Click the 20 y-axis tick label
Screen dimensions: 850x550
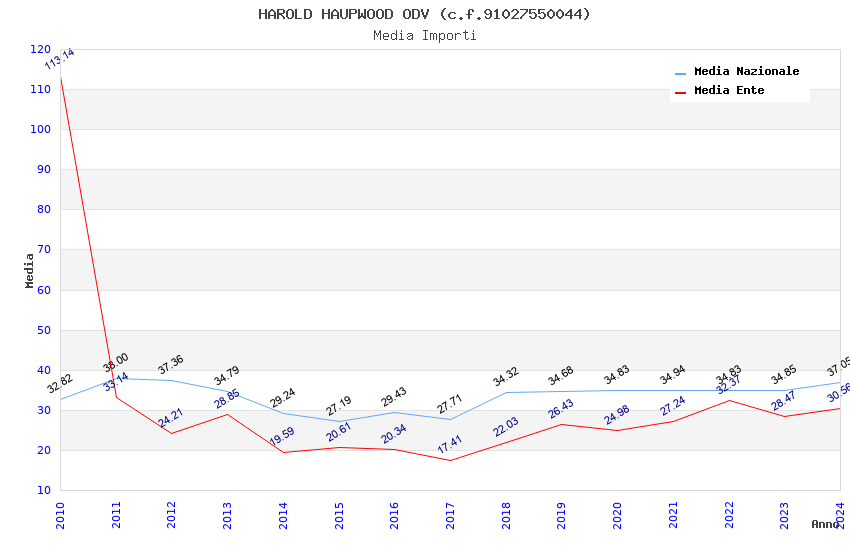coord(44,450)
